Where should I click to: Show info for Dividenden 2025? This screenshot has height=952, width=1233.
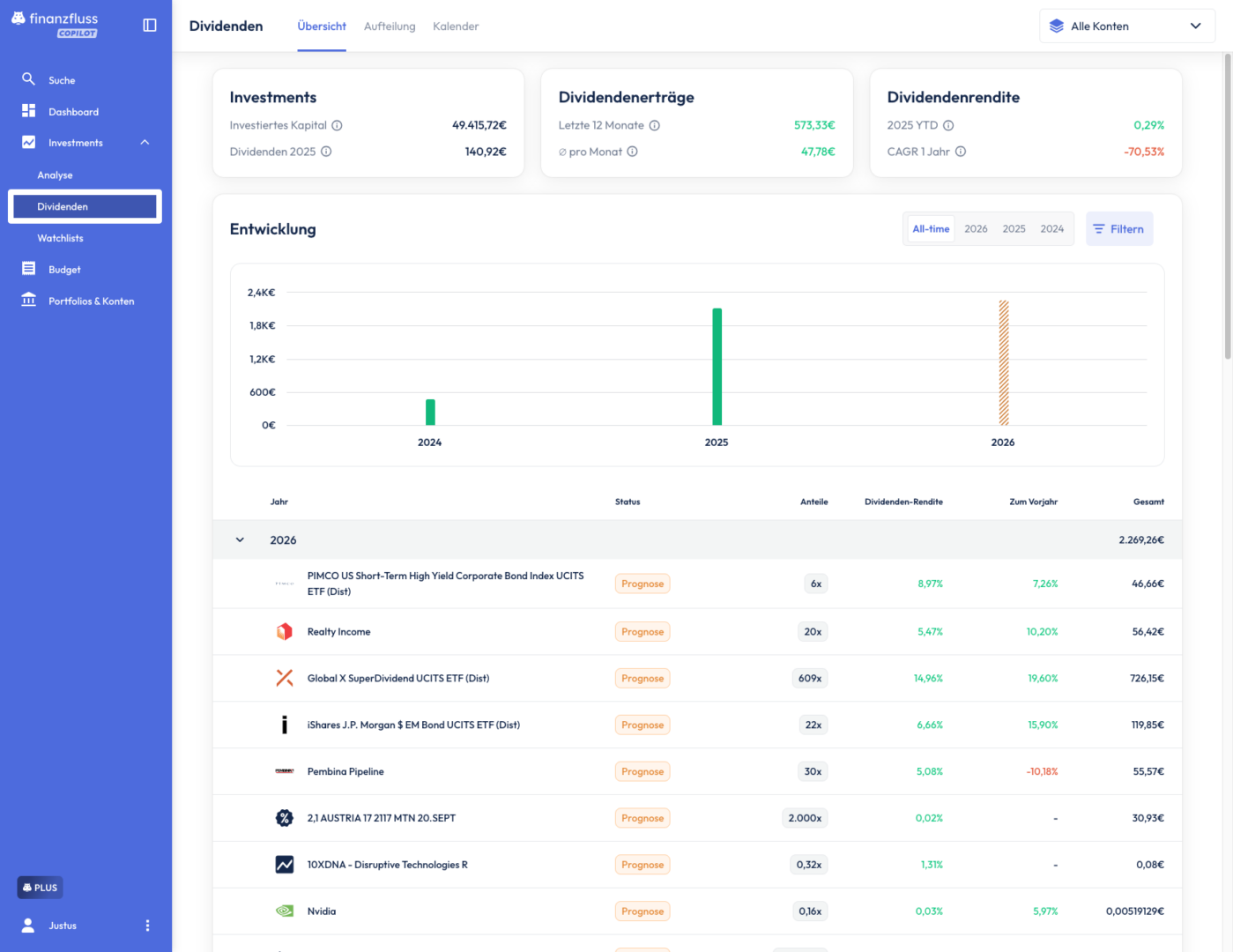(326, 152)
